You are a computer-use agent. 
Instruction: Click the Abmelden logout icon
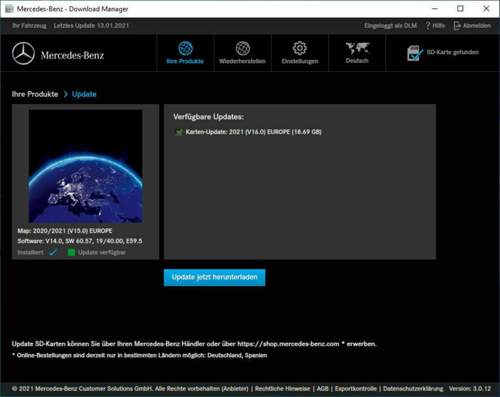point(457,26)
